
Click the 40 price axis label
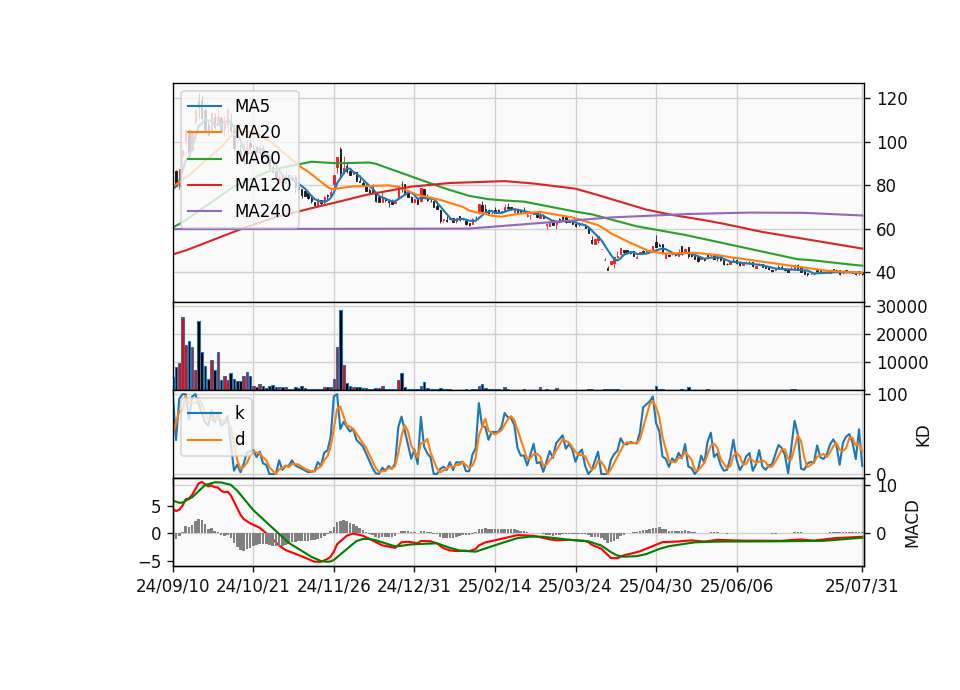coord(887,273)
